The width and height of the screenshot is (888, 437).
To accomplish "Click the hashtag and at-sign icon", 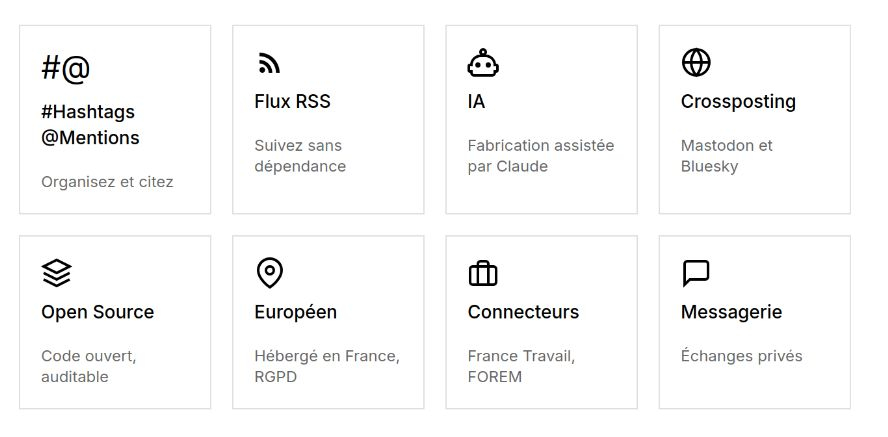I will pos(66,68).
